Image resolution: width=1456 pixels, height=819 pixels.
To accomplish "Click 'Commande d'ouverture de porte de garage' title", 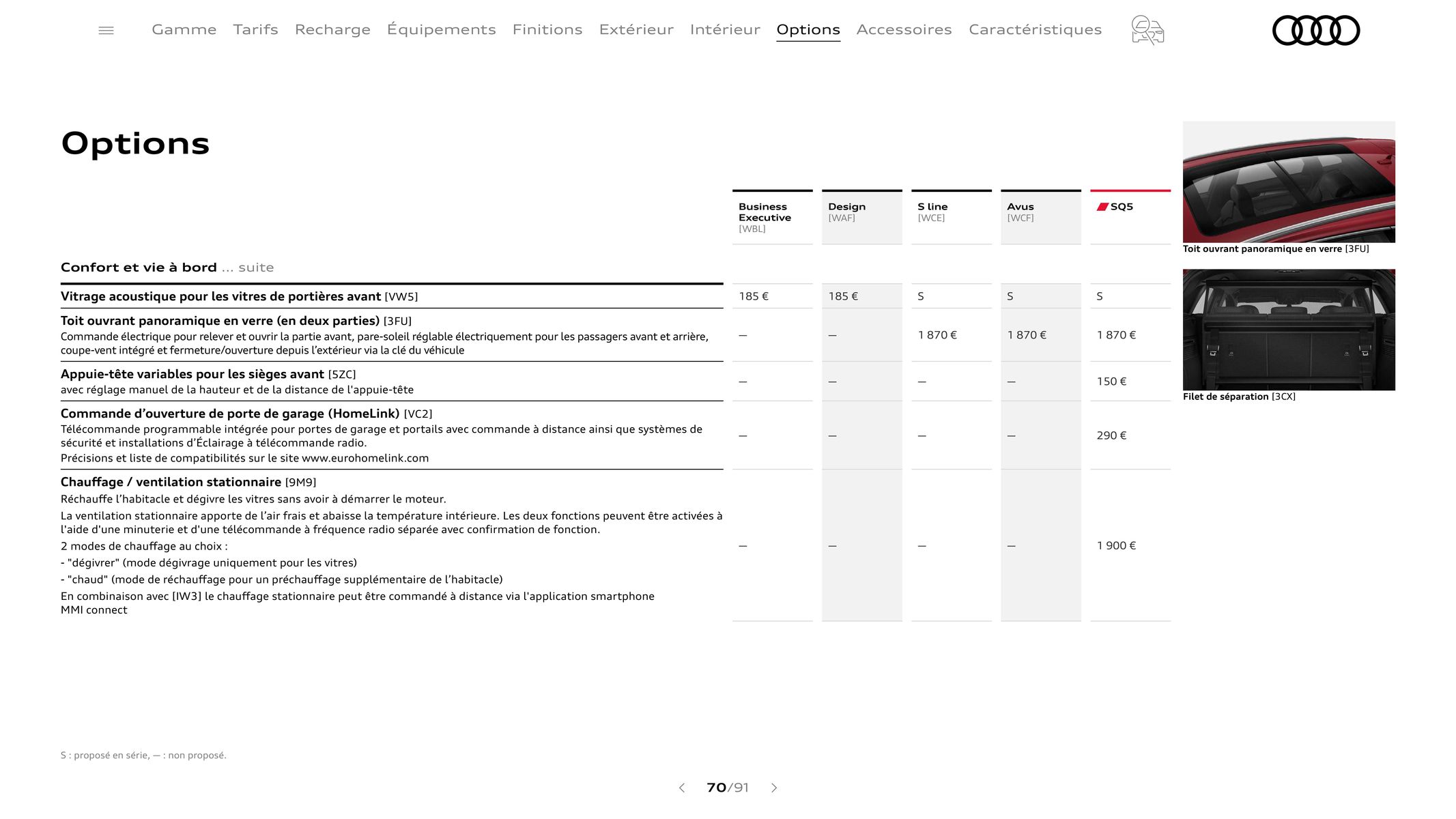I will coord(230,414).
